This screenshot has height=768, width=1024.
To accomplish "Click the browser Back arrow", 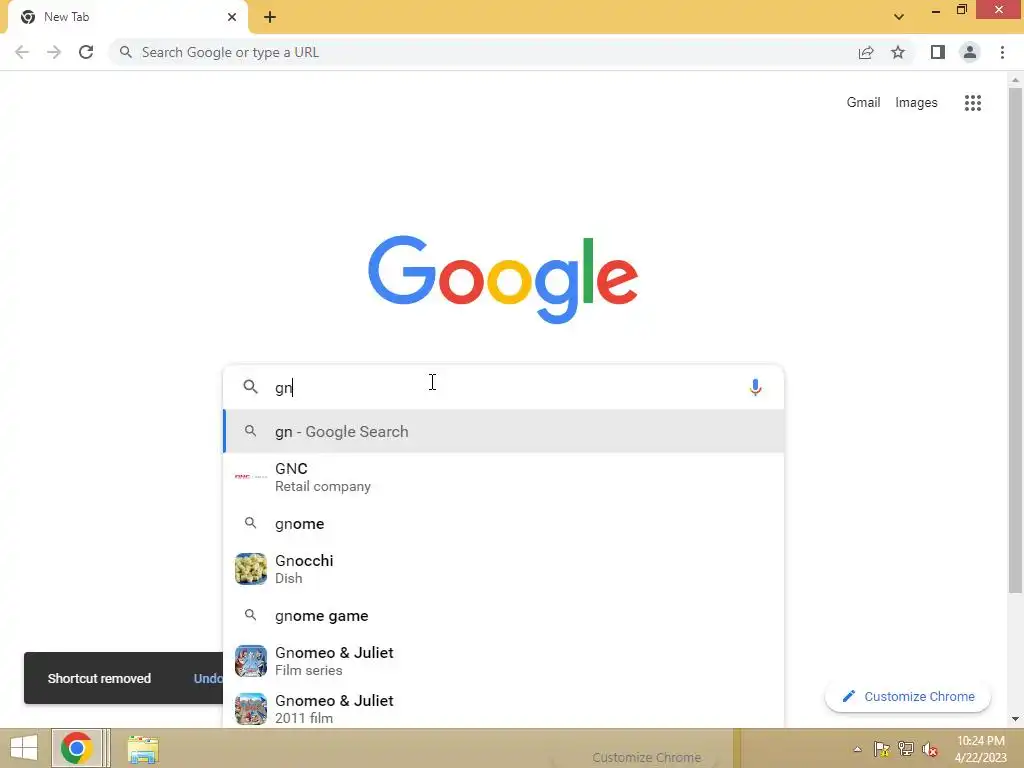I will pyautogui.click(x=22, y=52).
